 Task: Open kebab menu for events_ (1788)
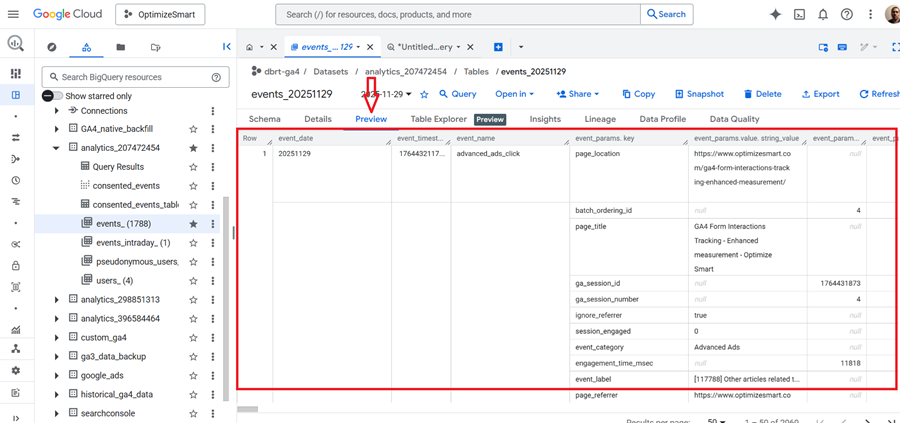click(213, 224)
